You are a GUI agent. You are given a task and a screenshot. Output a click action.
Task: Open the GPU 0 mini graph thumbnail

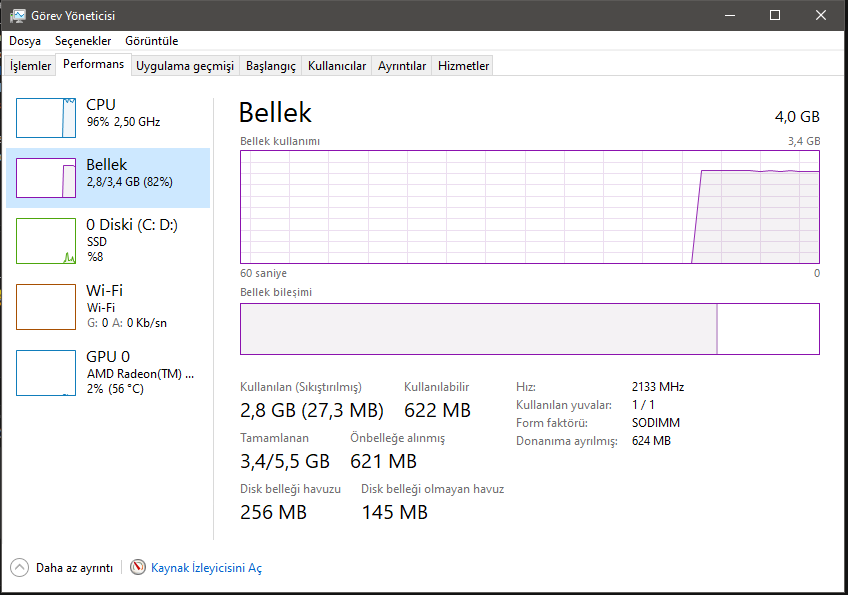46,373
